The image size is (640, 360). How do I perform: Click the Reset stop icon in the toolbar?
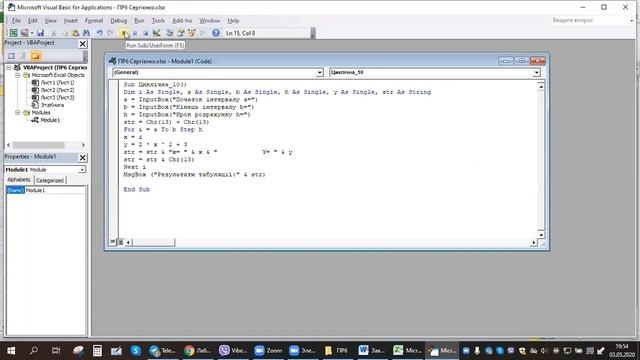point(145,33)
